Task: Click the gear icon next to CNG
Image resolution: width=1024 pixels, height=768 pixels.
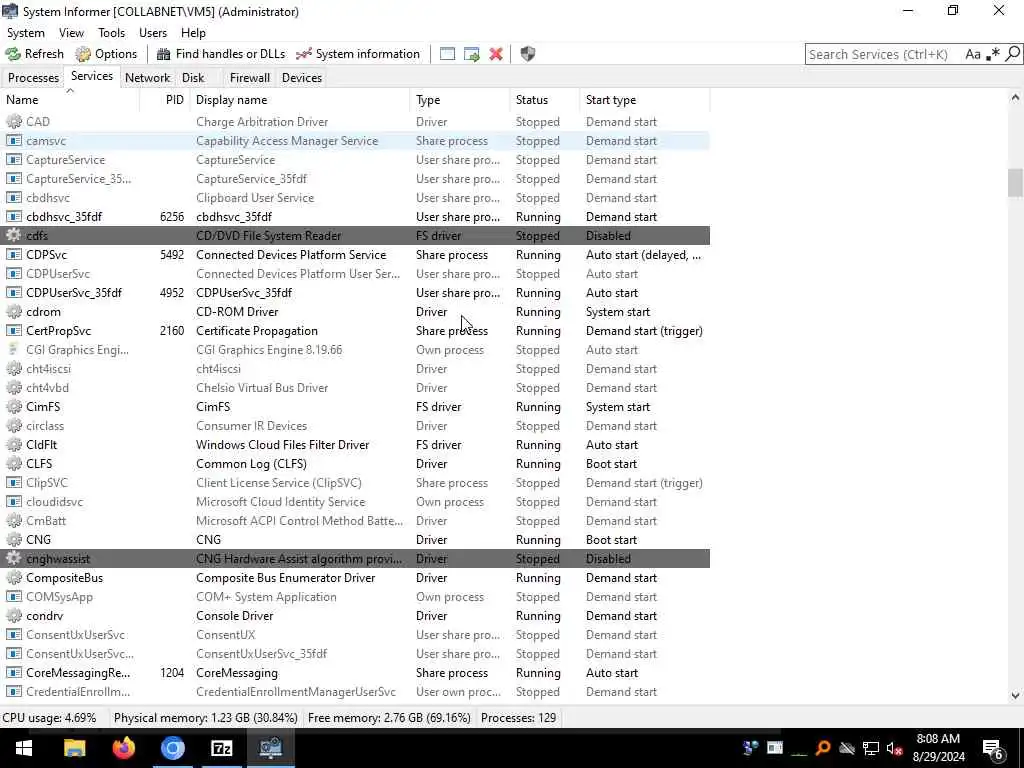Action: click(14, 540)
